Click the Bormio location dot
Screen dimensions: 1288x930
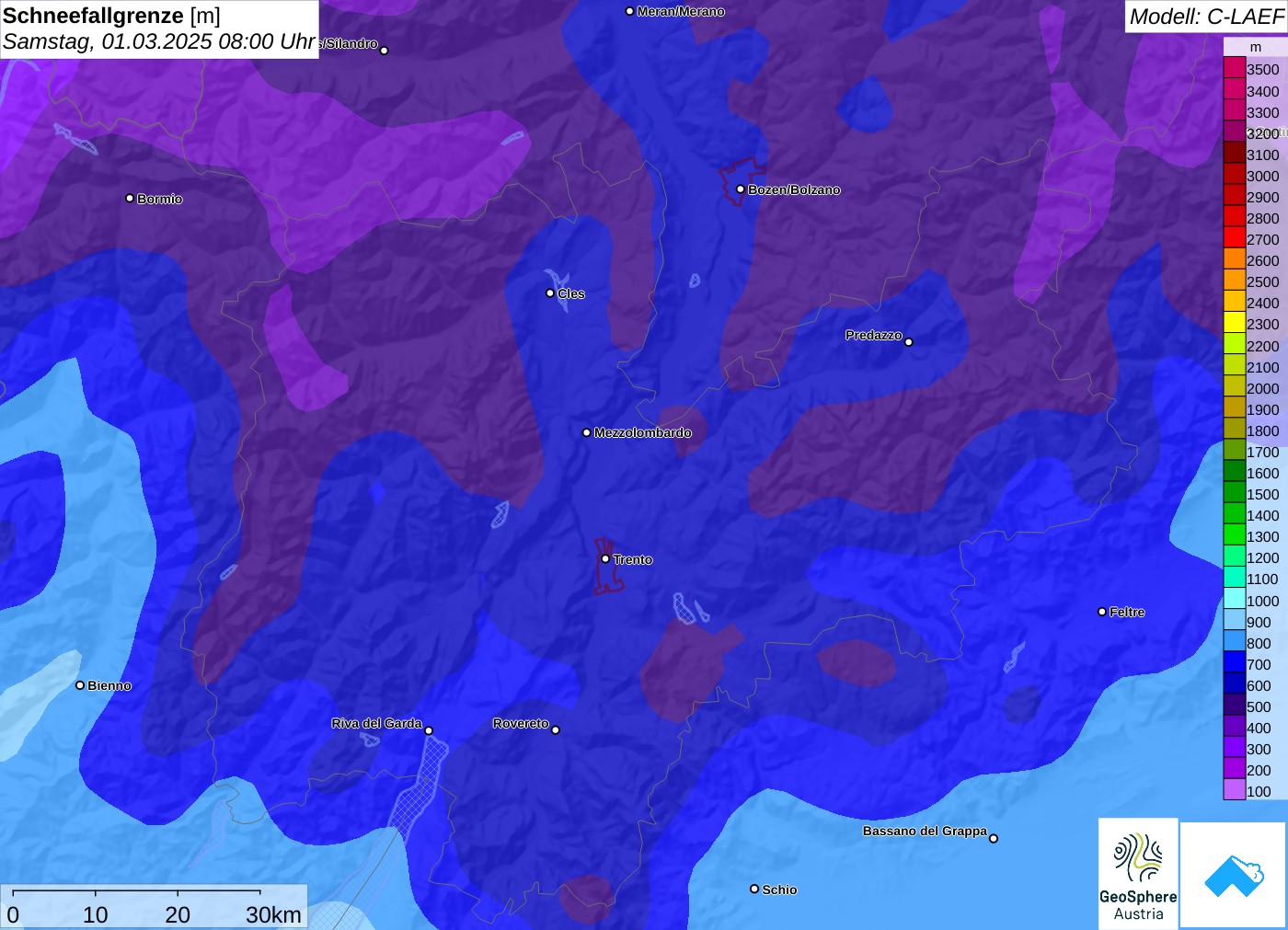[130, 199]
